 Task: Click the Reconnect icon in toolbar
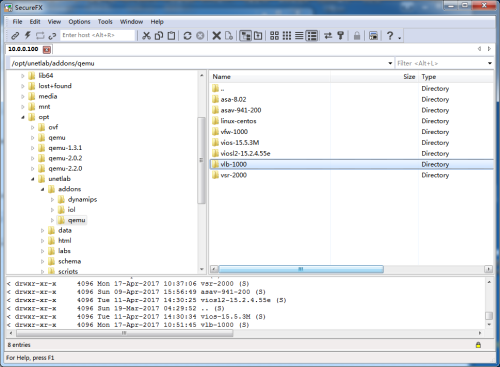coord(40,35)
